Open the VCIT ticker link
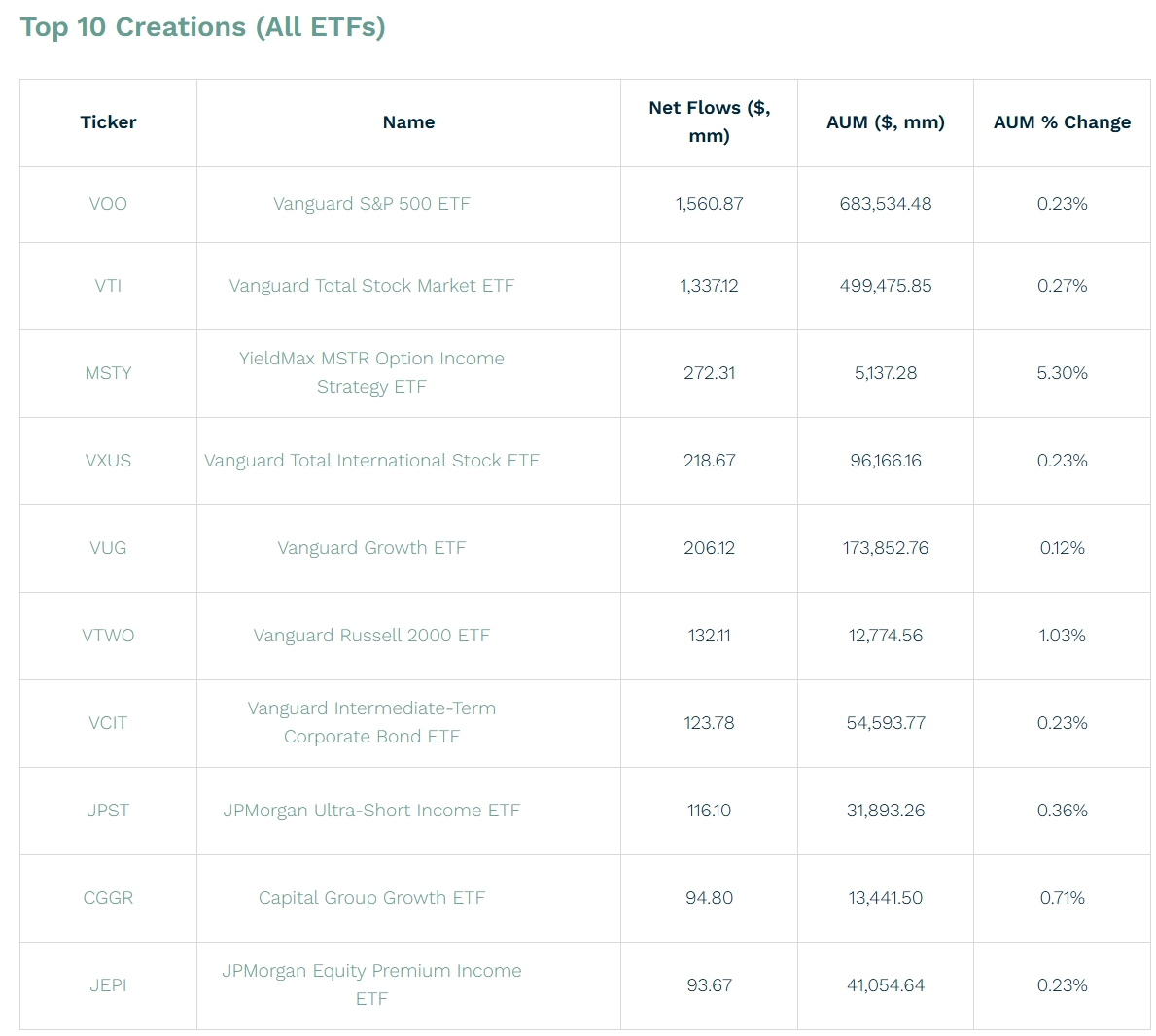The width and height of the screenshot is (1156, 1036). 108,723
